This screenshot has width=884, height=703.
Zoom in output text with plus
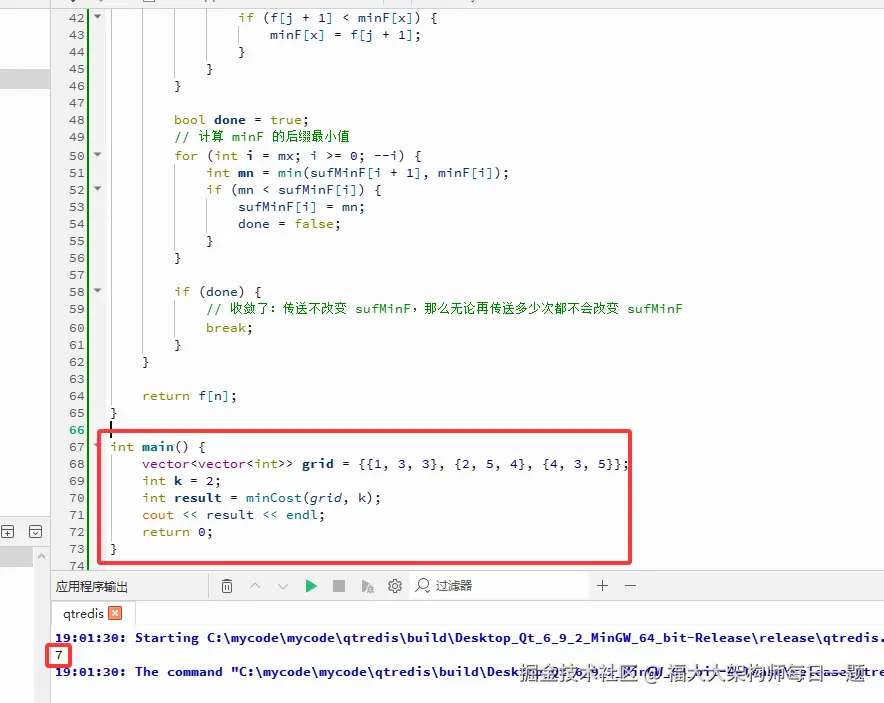point(602,586)
